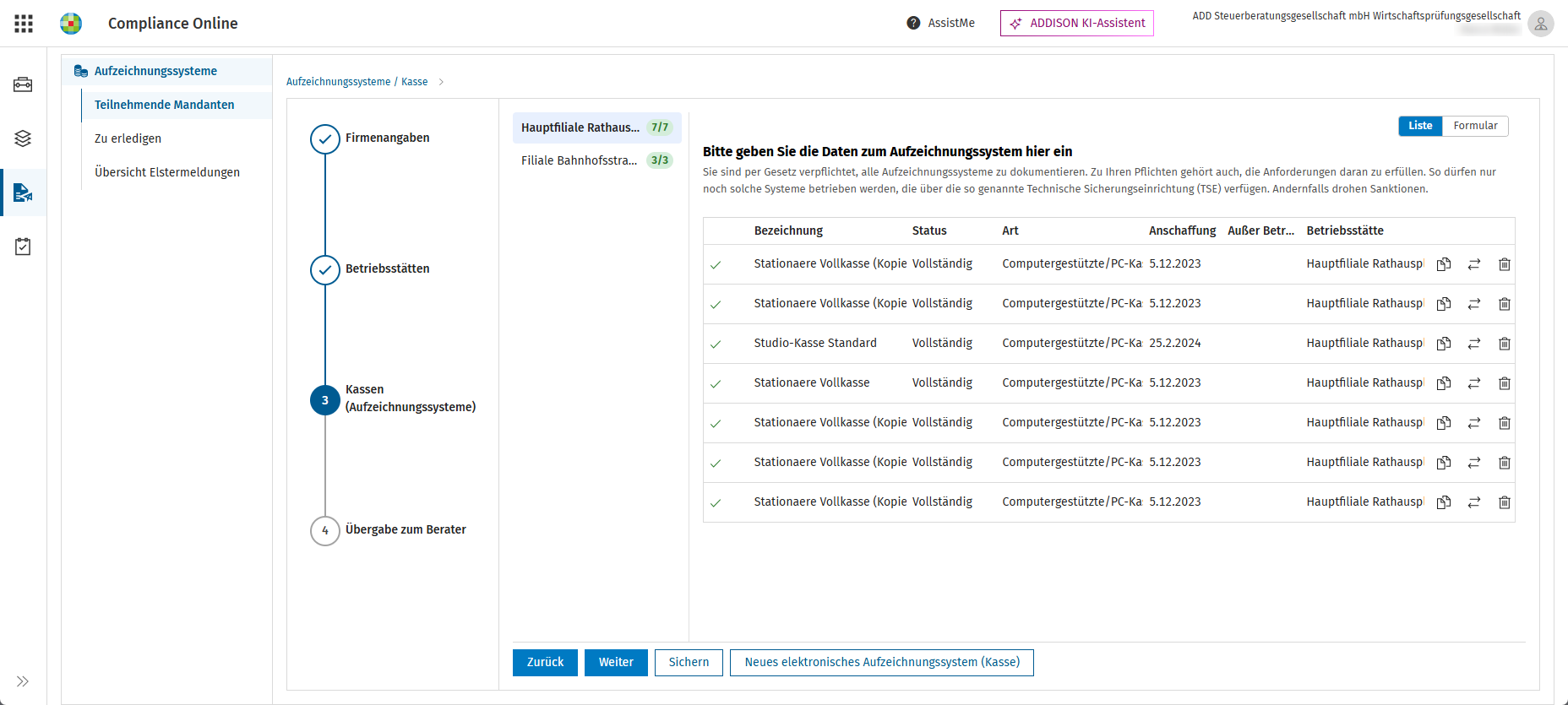Screen dimensions: 1568x705
Task: Sort by the Anschaffung column header
Action: (1182, 230)
